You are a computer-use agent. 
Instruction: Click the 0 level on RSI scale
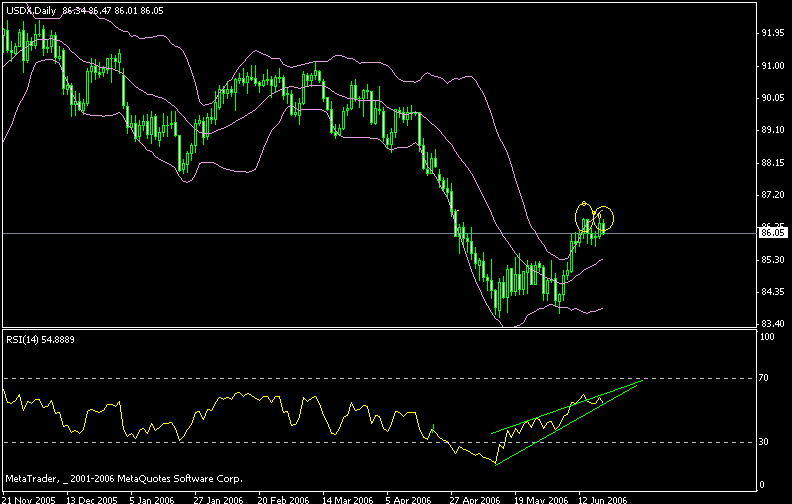pyautogui.click(x=762, y=485)
